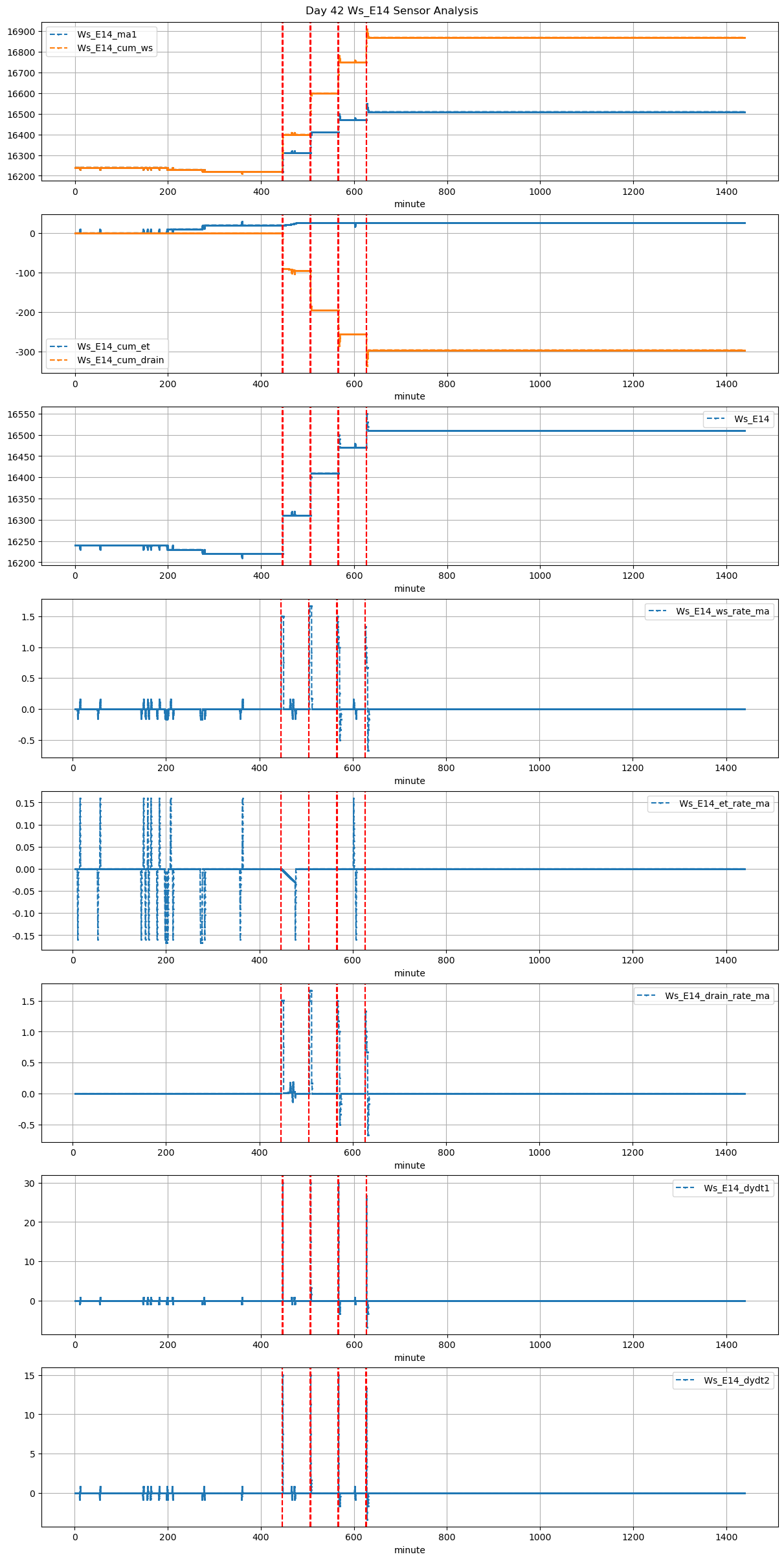Click the blue line swatch beside Ws_E14_cum_et
784x1561 pixels.
(x=60, y=346)
